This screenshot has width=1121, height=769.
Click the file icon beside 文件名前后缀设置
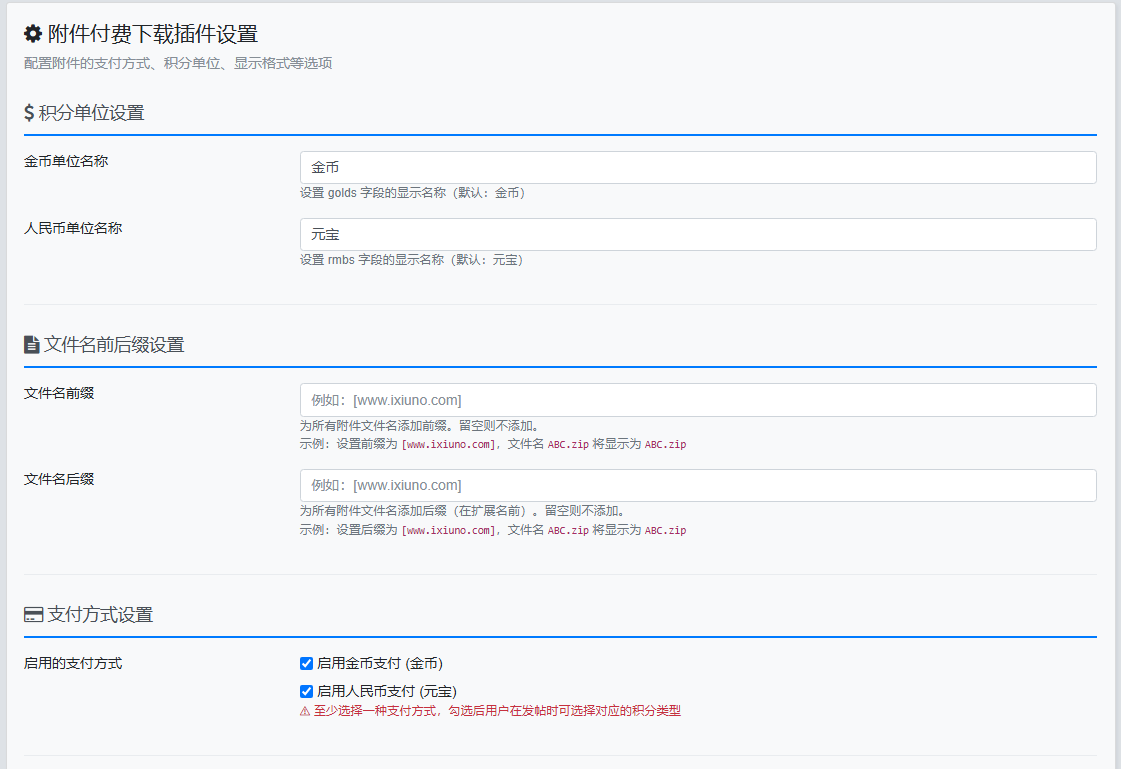pos(31,345)
